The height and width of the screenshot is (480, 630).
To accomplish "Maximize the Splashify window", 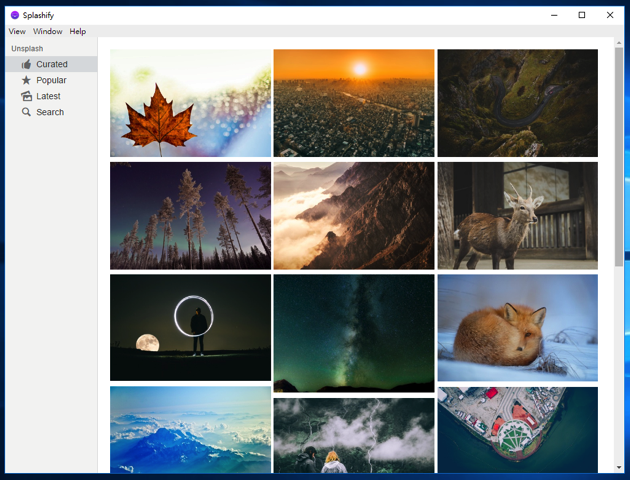I will (581, 15).
